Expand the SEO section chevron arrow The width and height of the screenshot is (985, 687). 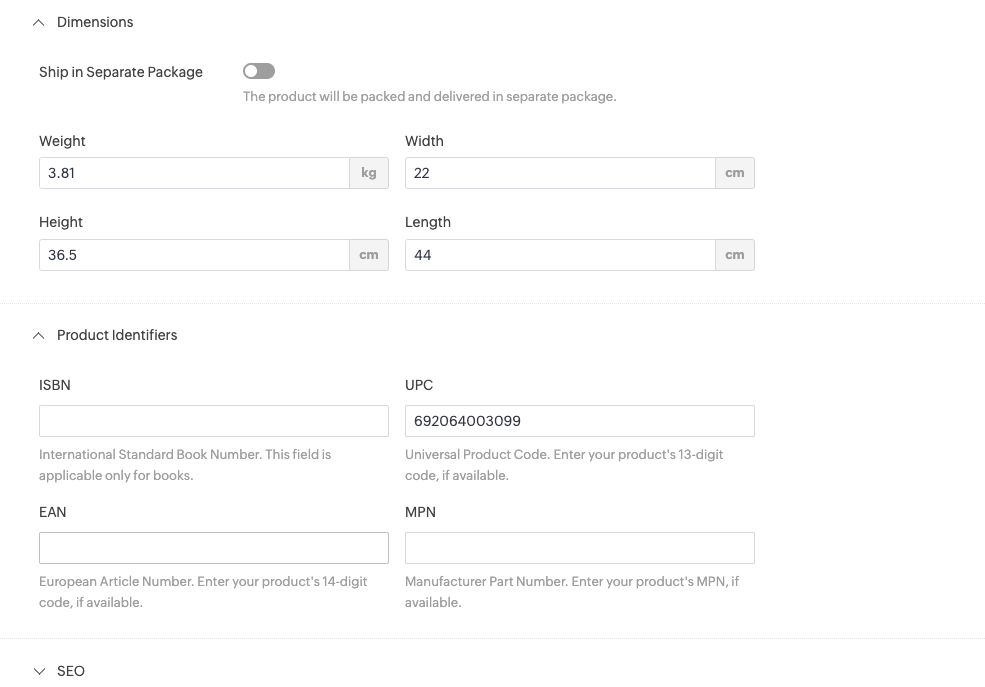coord(39,671)
